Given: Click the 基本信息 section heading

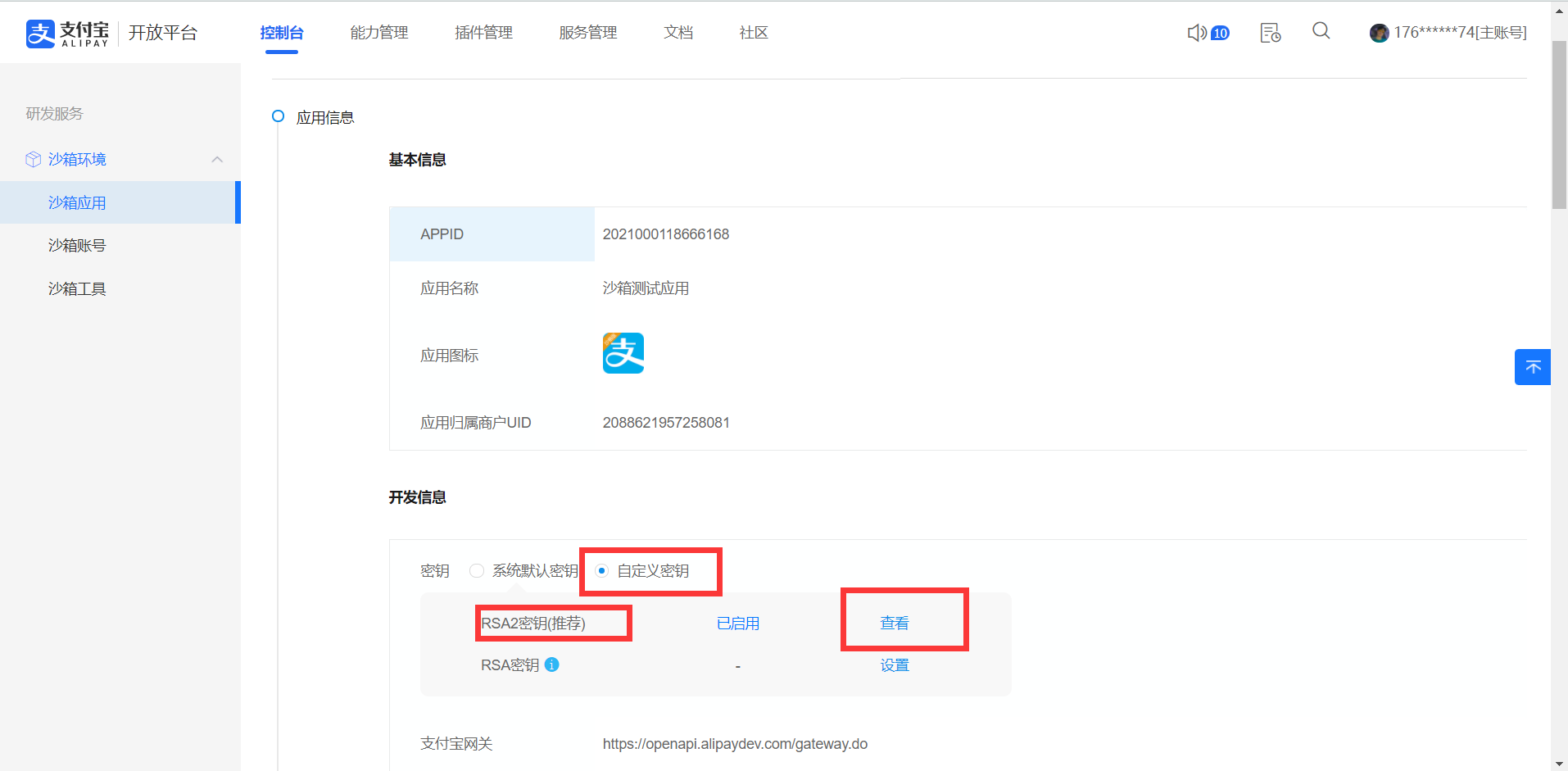Looking at the screenshot, I should (417, 160).
